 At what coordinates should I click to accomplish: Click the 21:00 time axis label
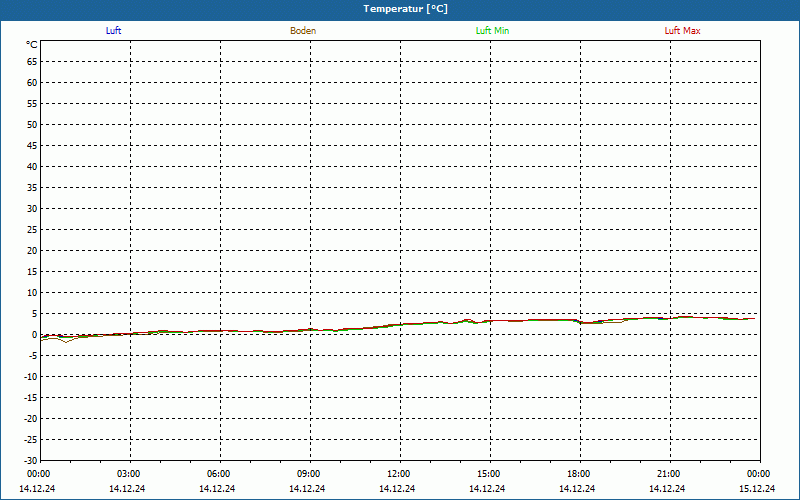coord(669,474)
